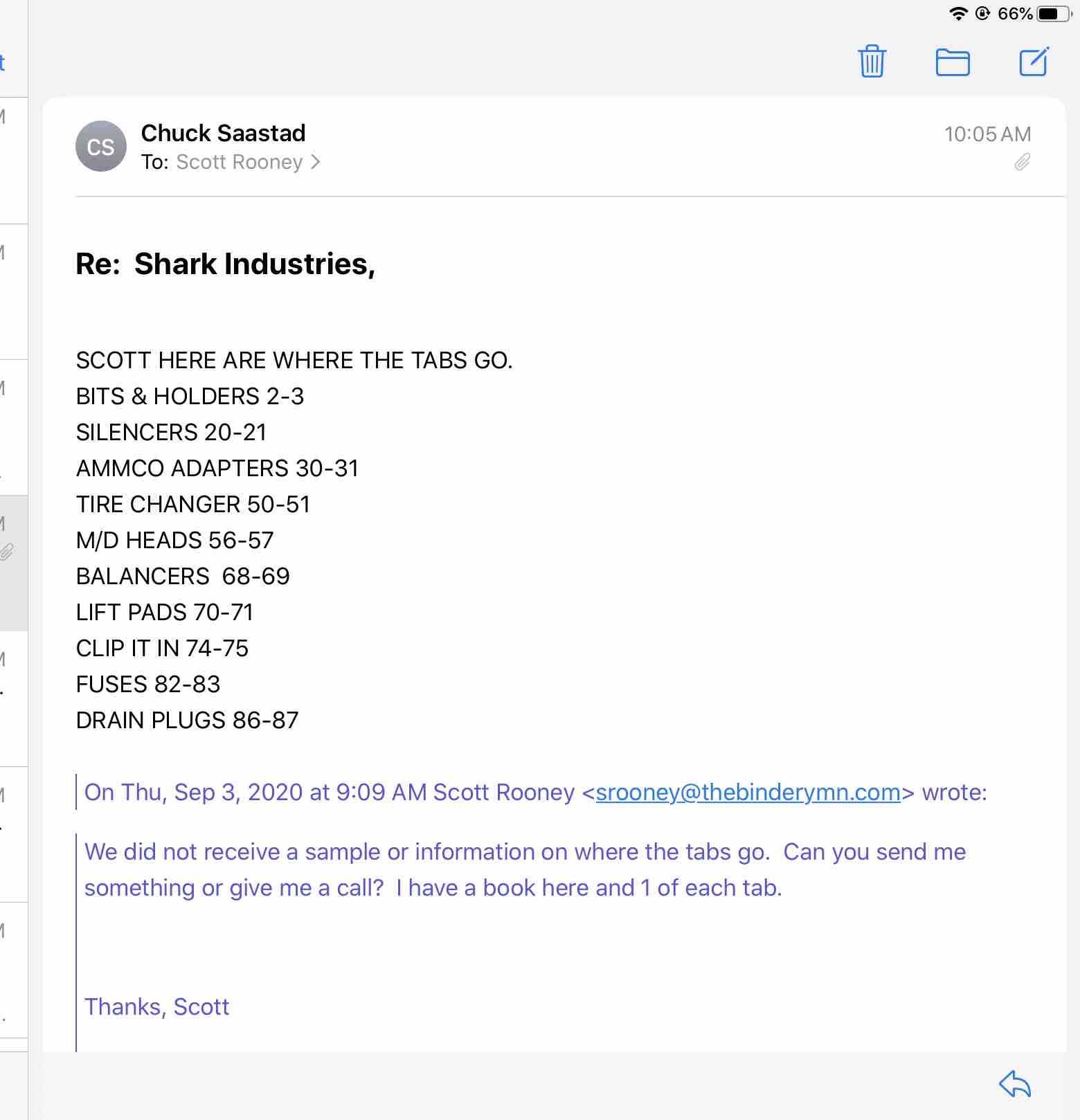Image resolution: width=1080 pixels, height=1120 pixels.
Task: Open the srooney@thebinderymn.com email link
Action: click(x=748, y=792)
